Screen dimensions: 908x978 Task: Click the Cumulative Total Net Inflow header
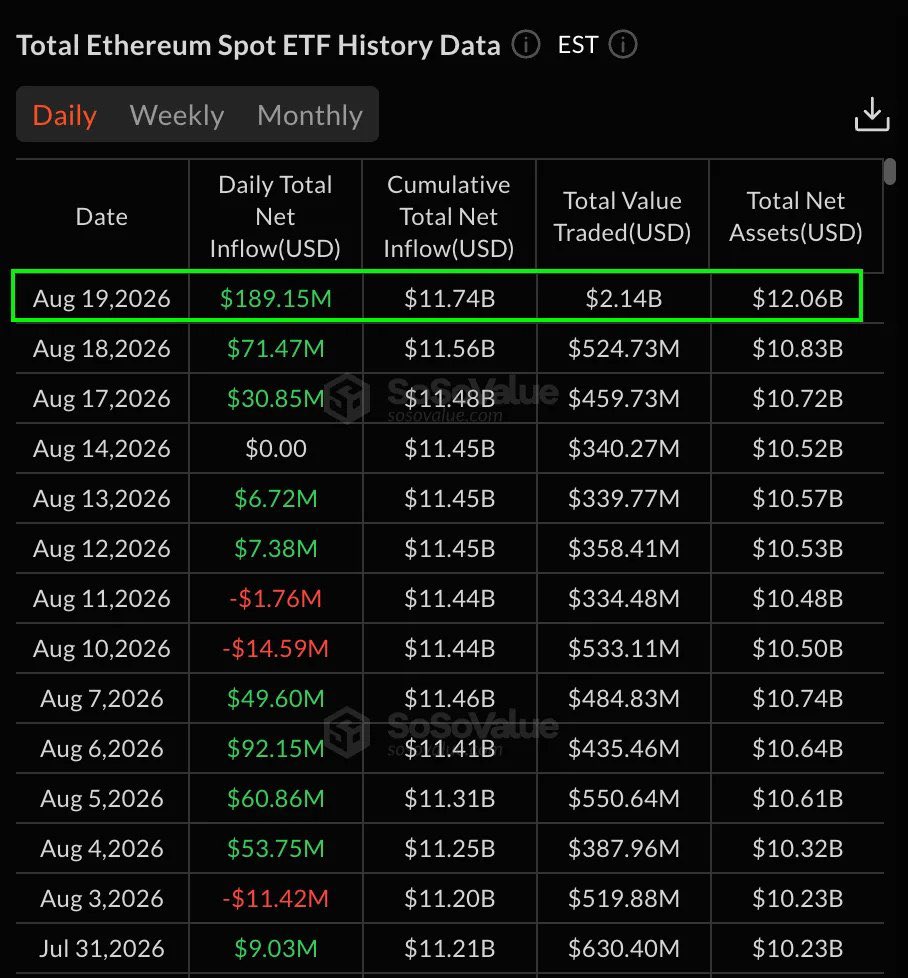[448, 216]
